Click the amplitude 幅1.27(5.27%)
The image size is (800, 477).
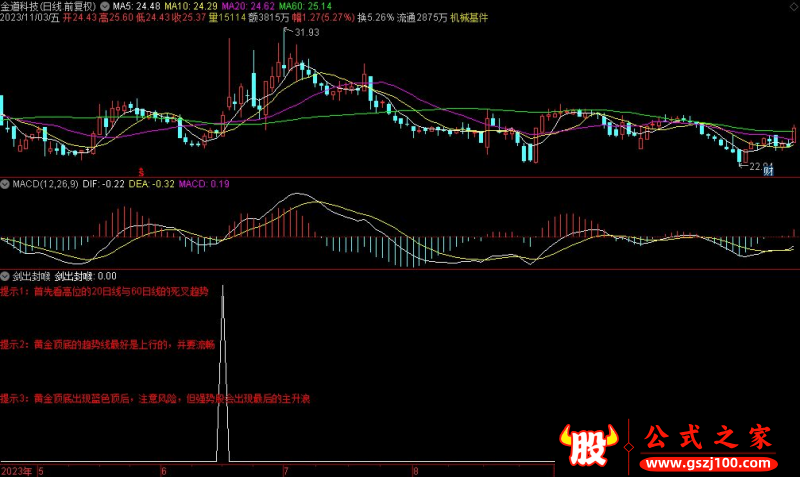click(x=323, y=18)
